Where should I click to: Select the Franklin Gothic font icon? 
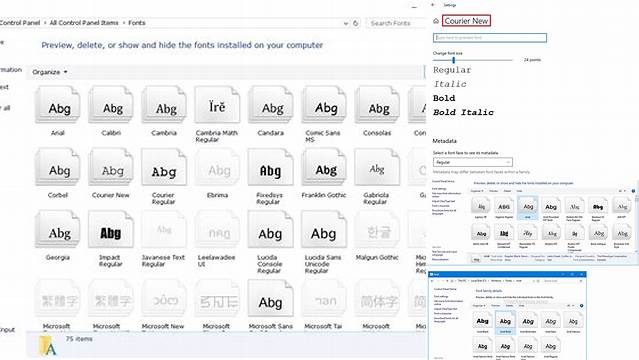[x=324, y=167]
